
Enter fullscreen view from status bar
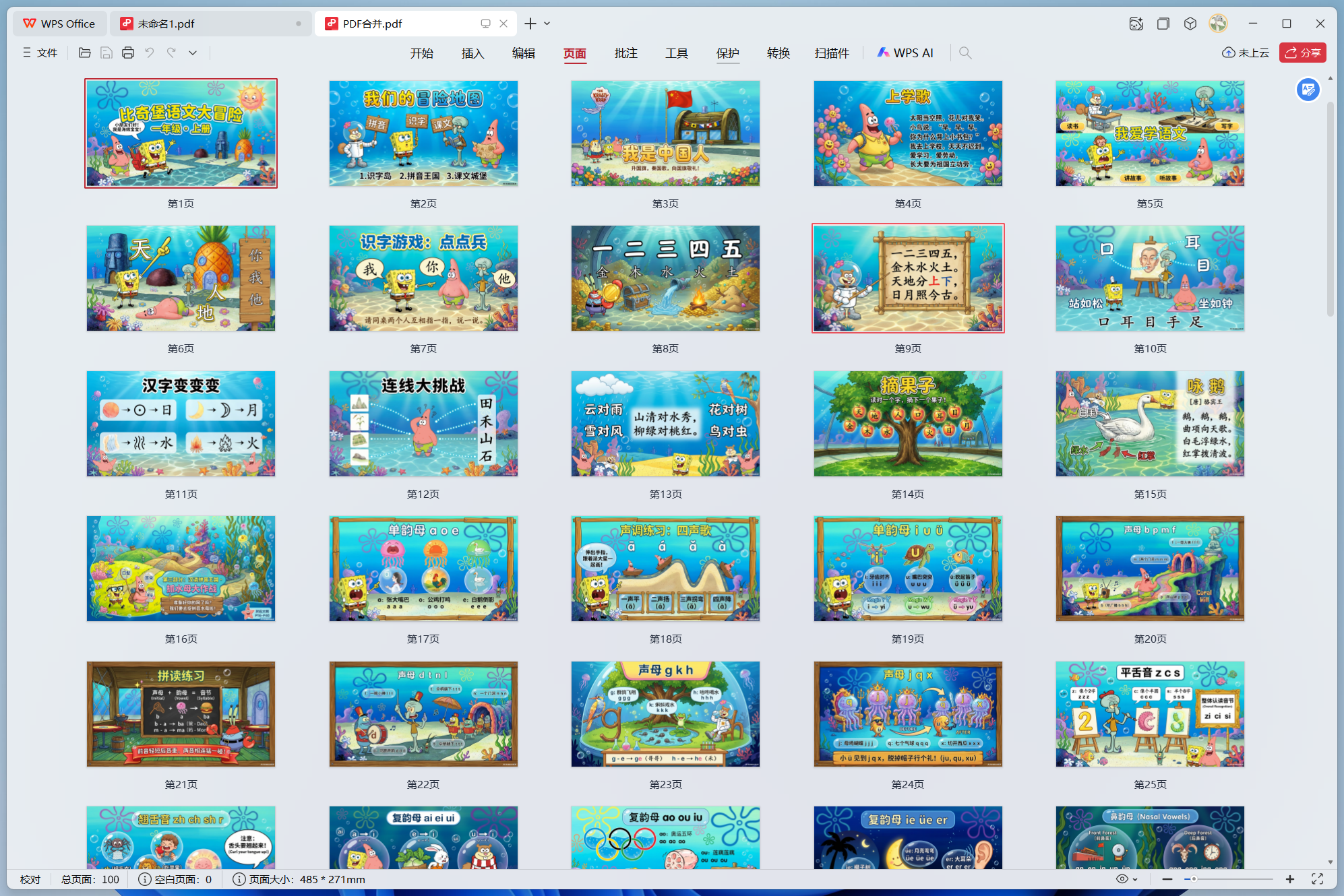1317,879
